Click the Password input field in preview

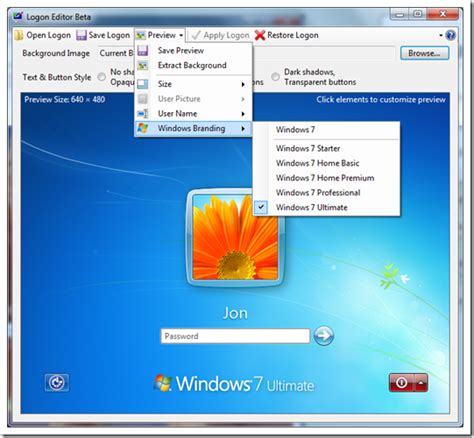coord(235,336)
